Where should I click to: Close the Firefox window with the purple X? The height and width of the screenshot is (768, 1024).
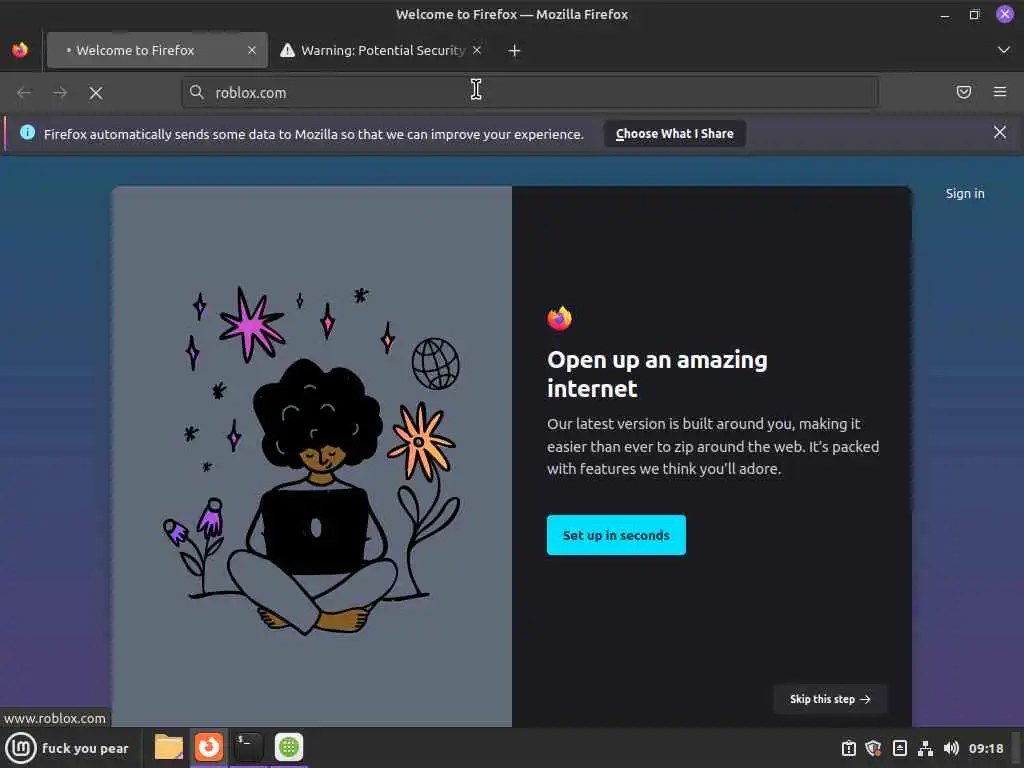(x=1004, y=14)
